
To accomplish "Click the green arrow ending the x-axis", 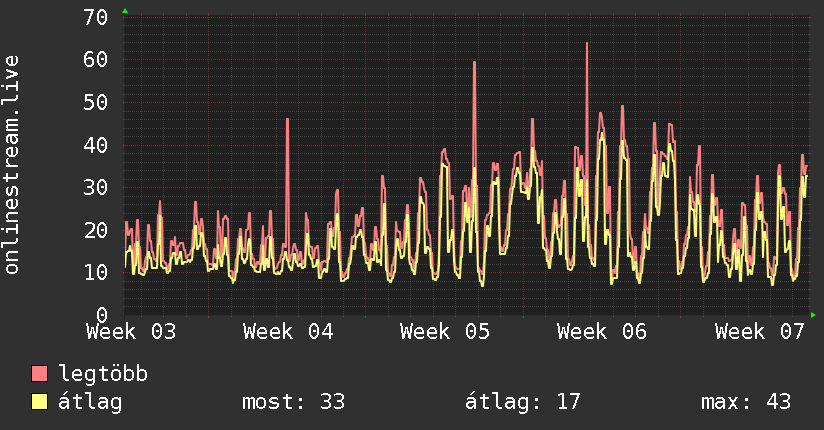I will pyautogui.click(x=813, y=315).
